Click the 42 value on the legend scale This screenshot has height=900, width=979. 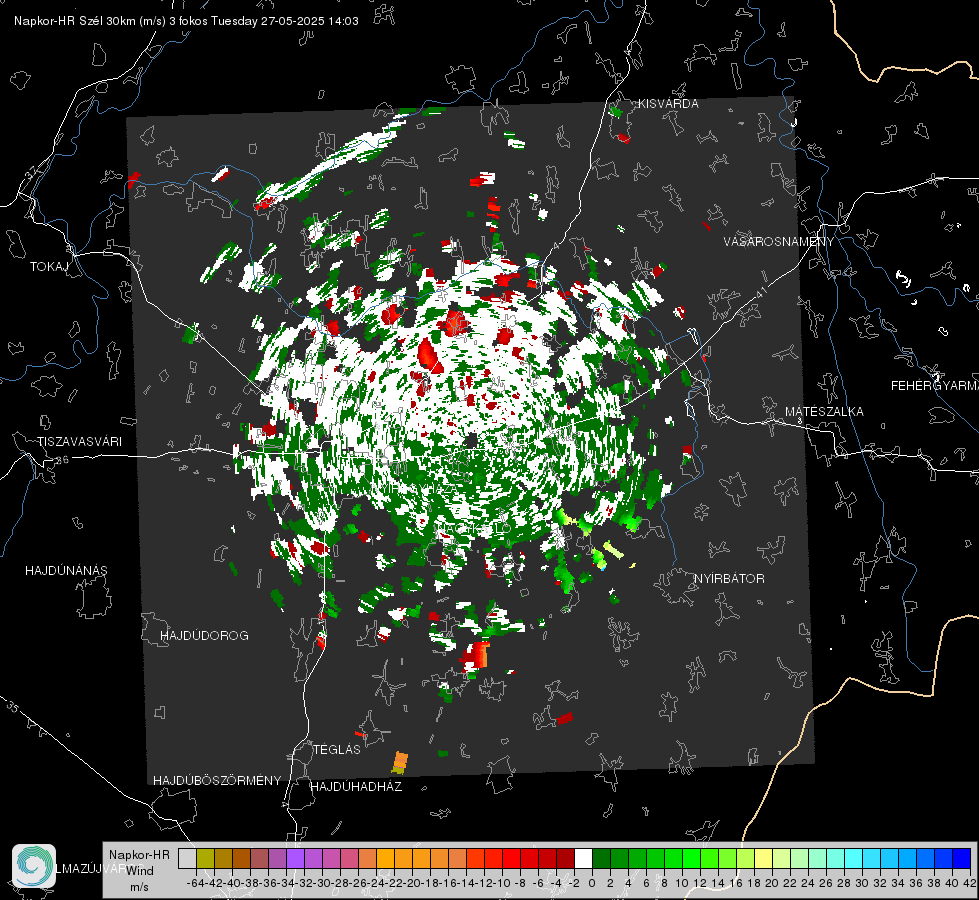pyautogui.click(x=970, y=883)
